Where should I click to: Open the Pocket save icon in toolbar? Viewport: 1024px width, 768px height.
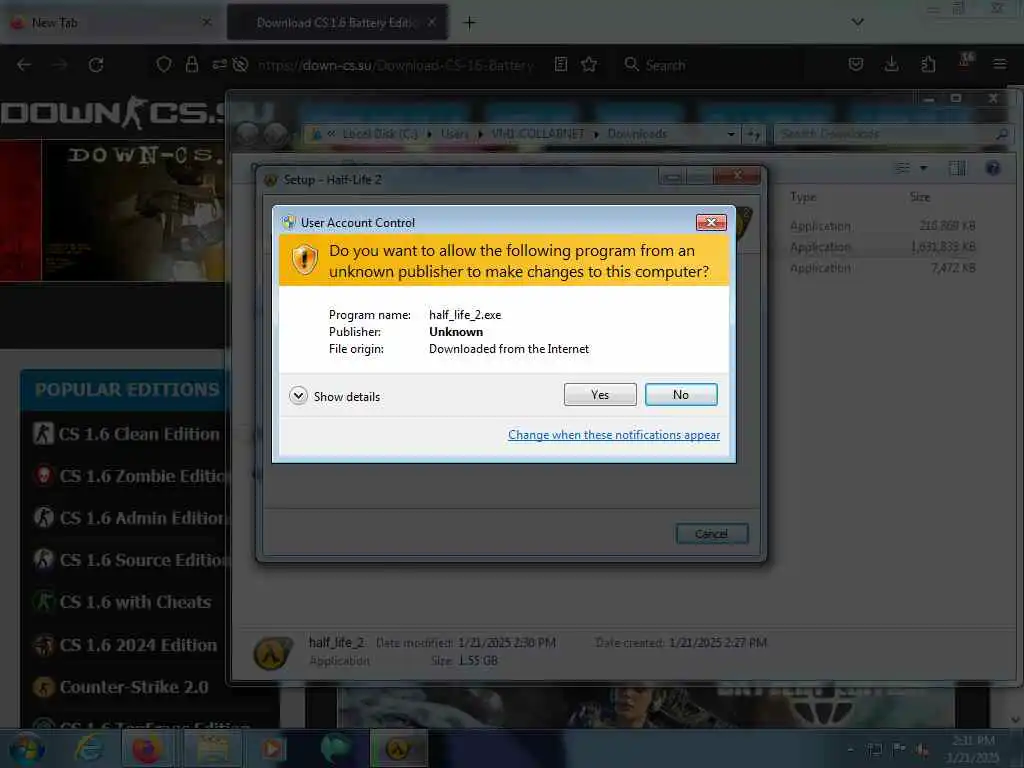tap(856, 64)
